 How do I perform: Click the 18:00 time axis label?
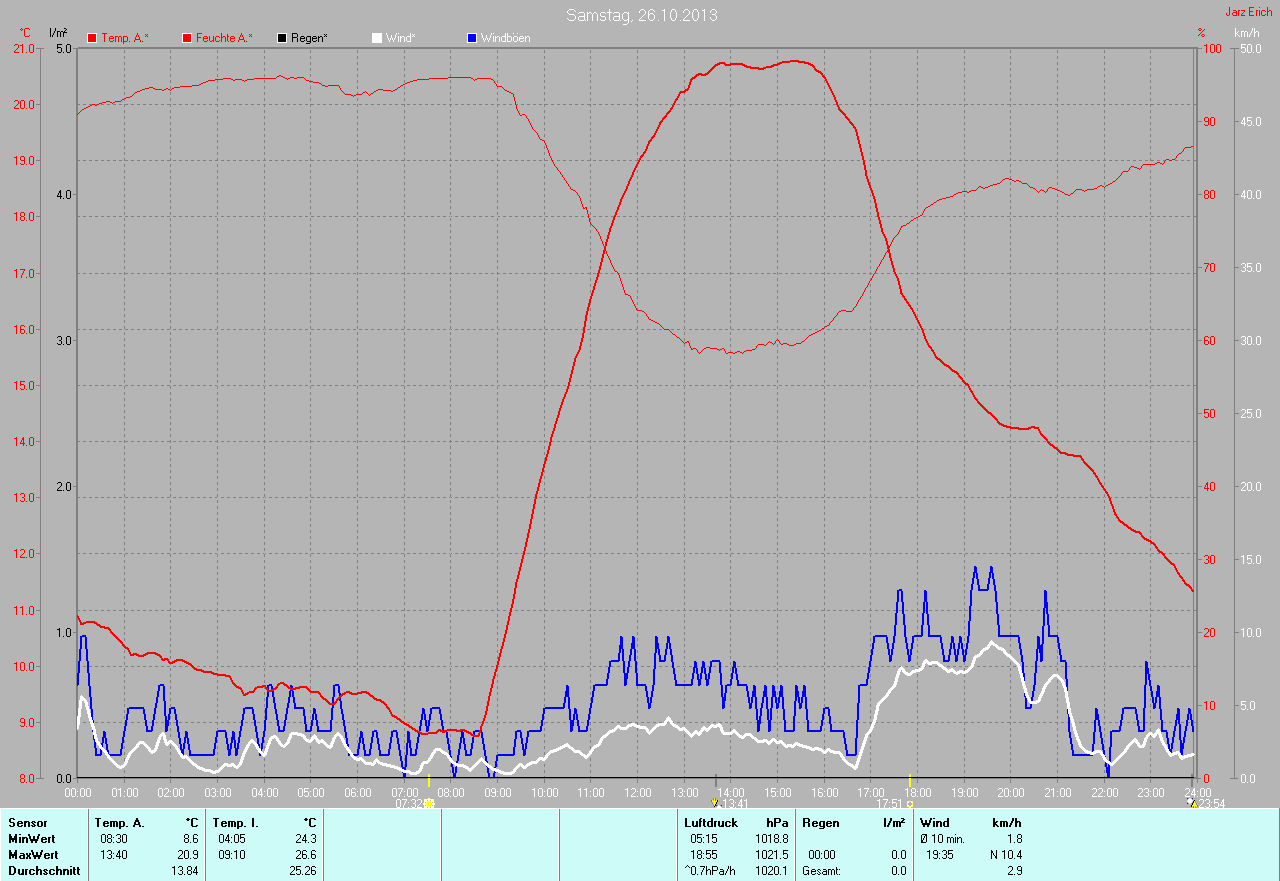click(x=917, y=792)
